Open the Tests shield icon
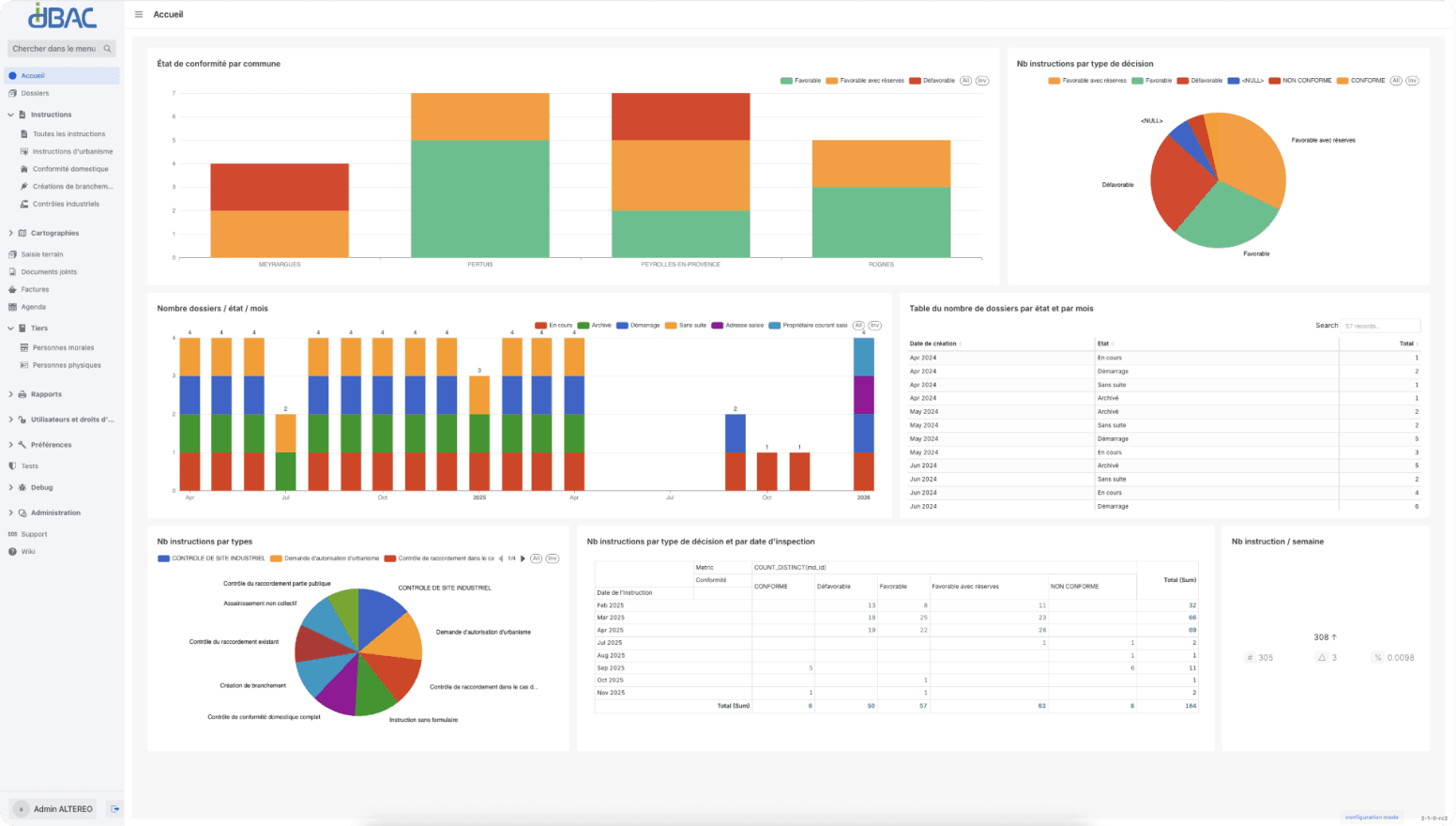 (x=12, y=466)
